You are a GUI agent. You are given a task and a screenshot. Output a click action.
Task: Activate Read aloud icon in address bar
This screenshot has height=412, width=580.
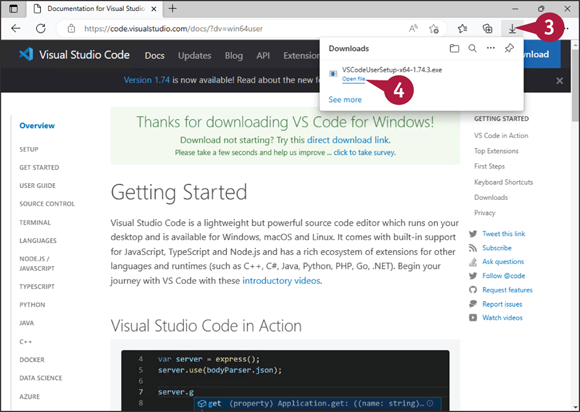point(413,28)
